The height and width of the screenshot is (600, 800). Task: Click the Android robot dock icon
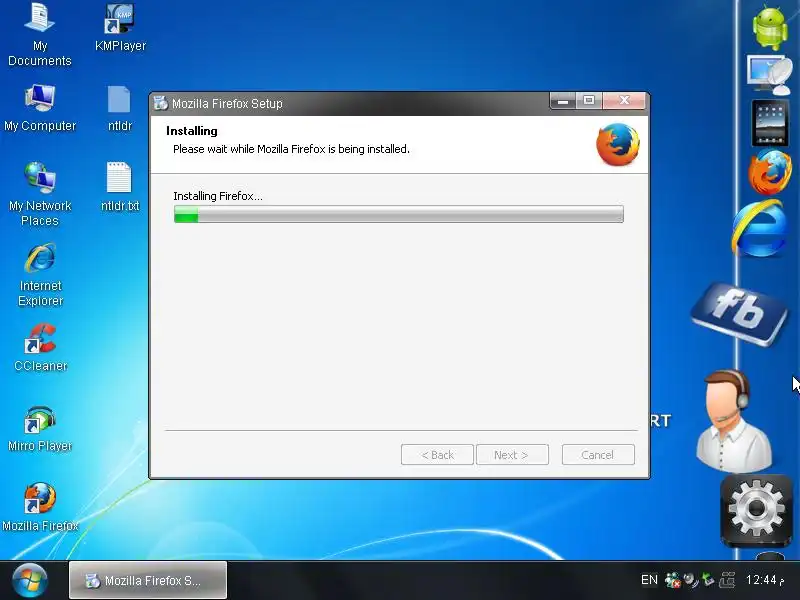coord(770,27)
